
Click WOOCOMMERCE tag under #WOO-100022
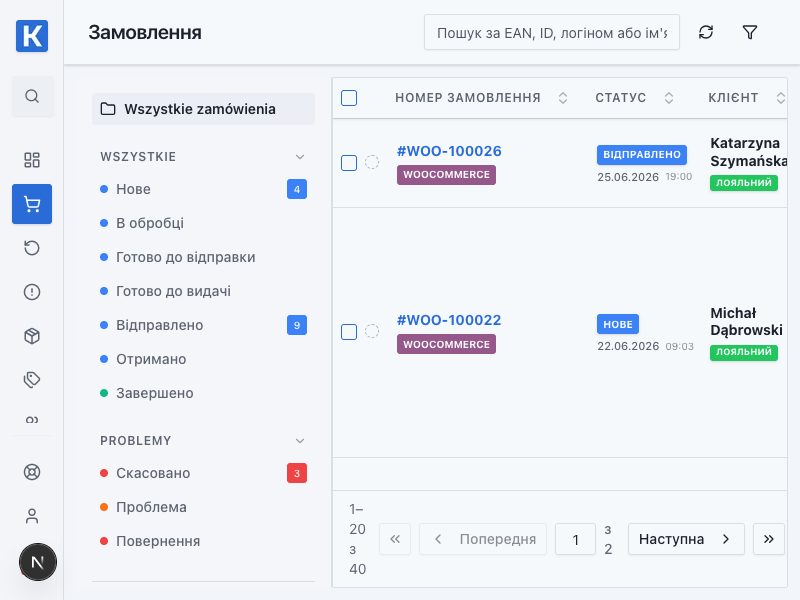coord(446,344)
